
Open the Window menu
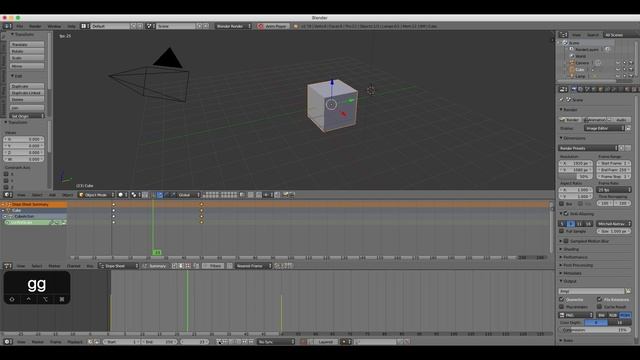tap(54, 26)
